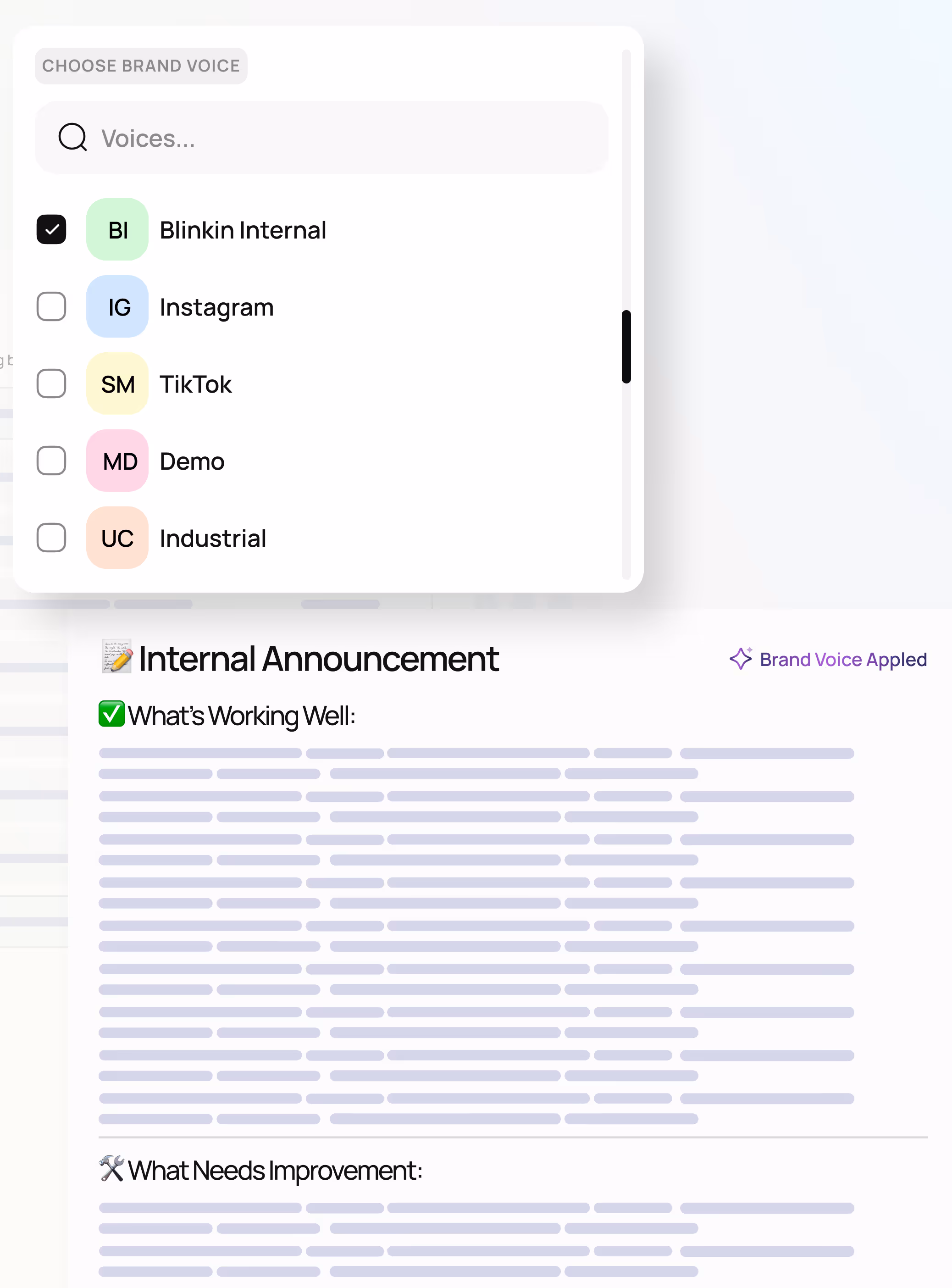Viewport: 952px width, 1288px height.
Task: Click the UC Industrial avatar icon
Action: (117, 538)
